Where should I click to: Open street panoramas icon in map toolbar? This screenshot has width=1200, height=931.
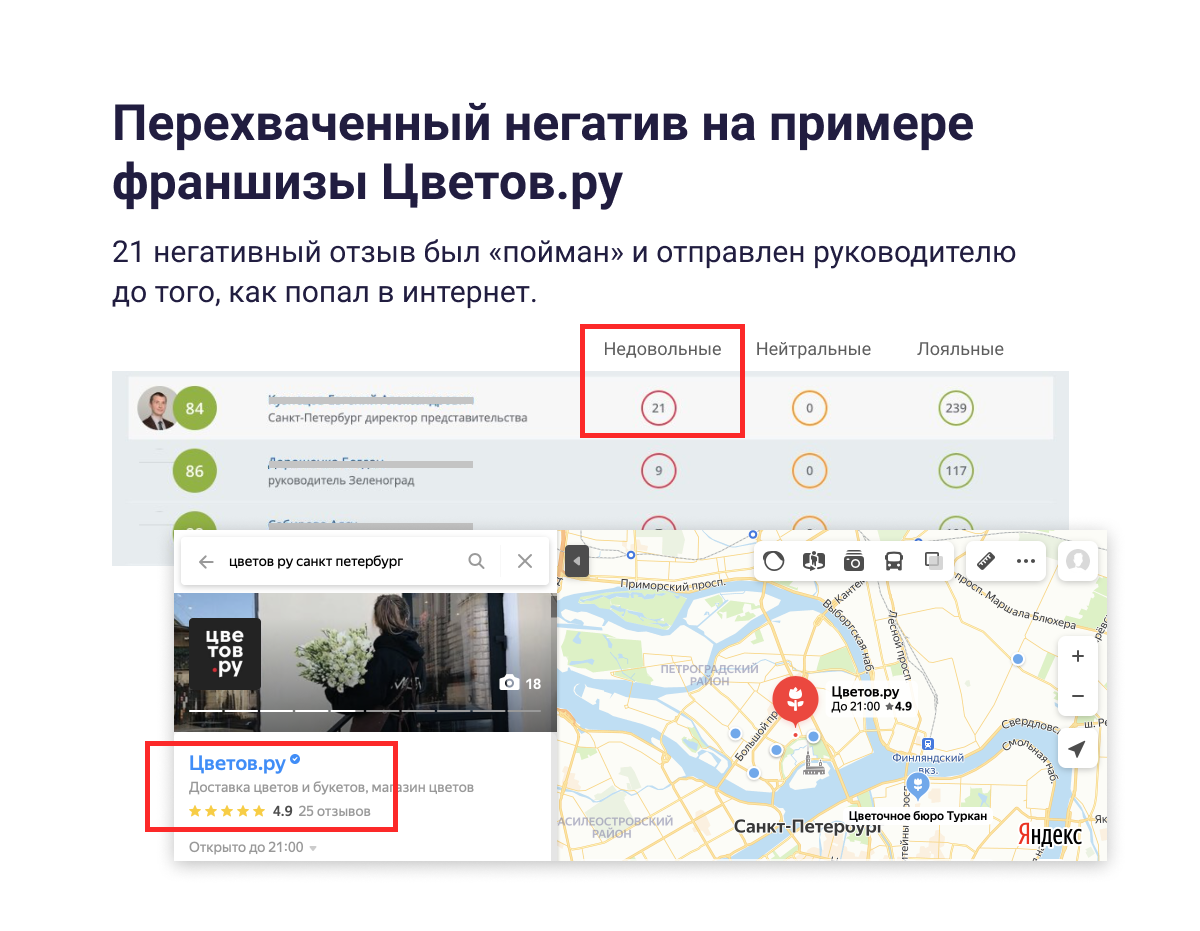[813, 561]
